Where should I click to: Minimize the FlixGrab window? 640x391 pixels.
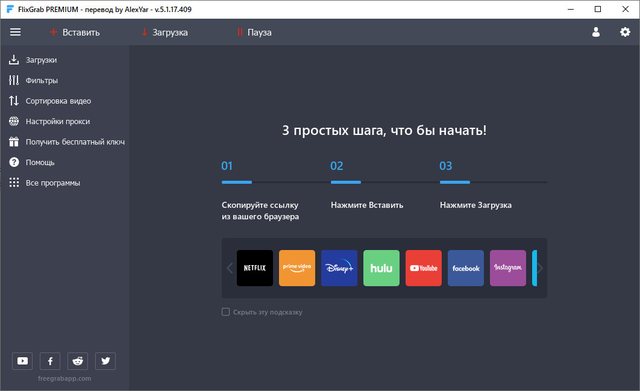pyautogui.click(x=571, y=9)
